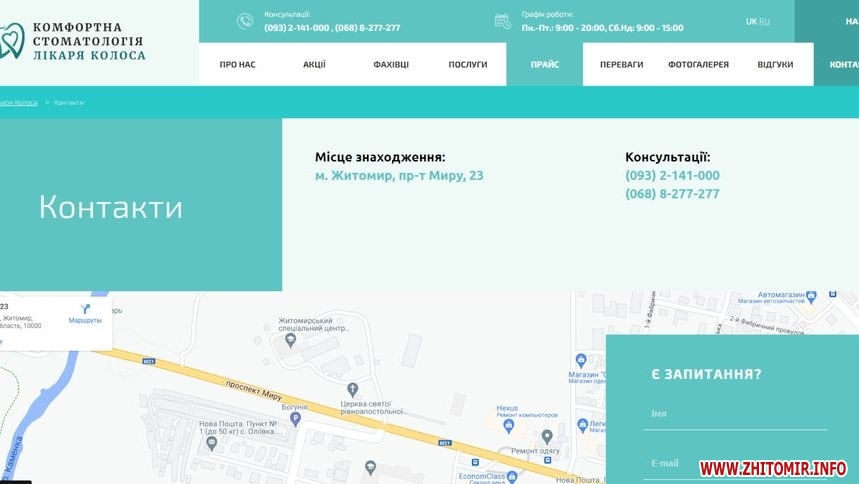Click the work schedule calendar icon
Viewport: 859px width, 484px height.
tap(503, 21)
